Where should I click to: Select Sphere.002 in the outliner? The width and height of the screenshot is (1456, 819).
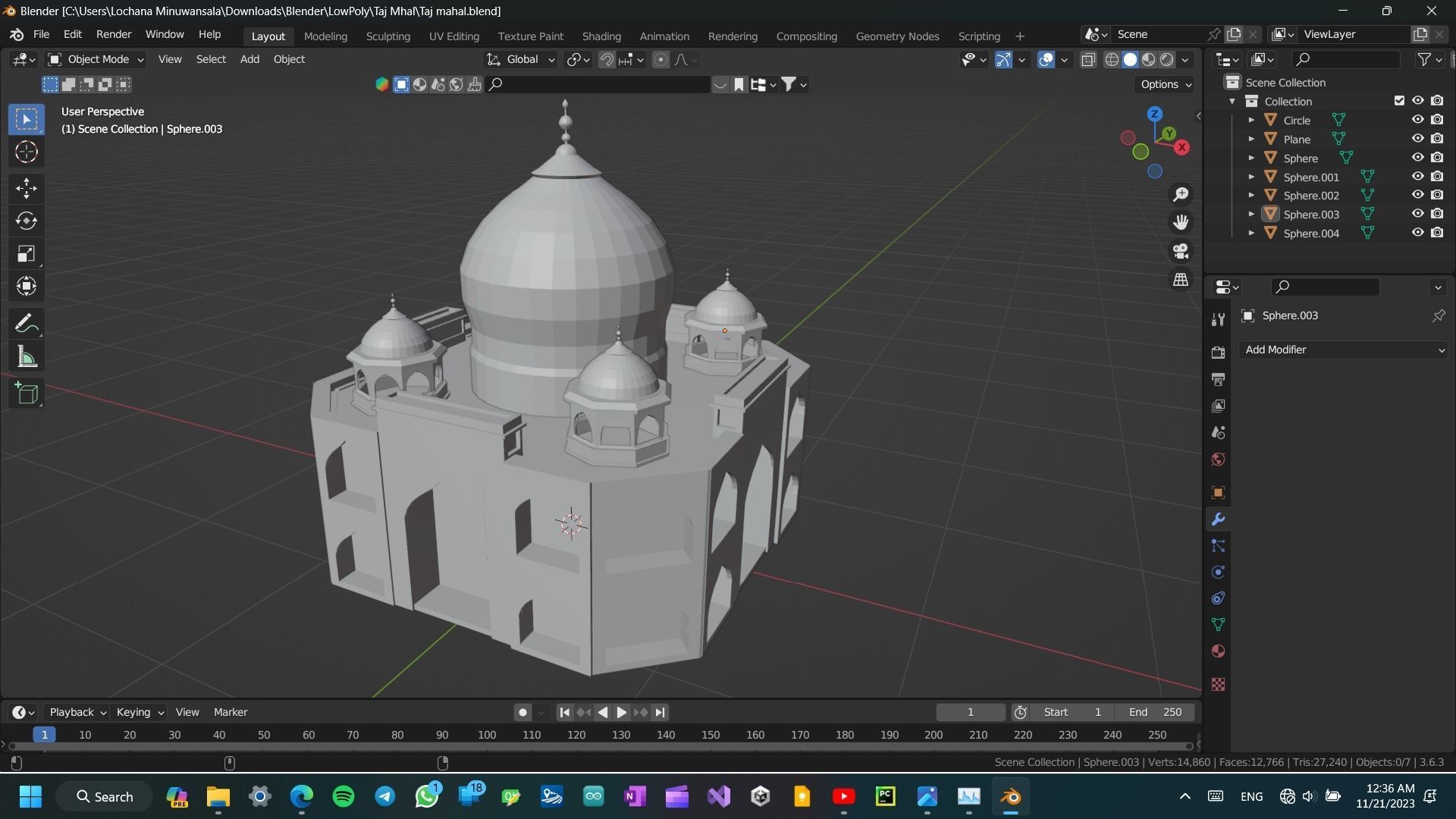point(1310,196)
